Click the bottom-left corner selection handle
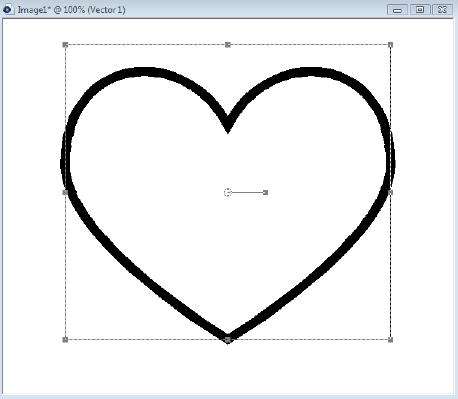Screen dimensions: 458x399 65,340
